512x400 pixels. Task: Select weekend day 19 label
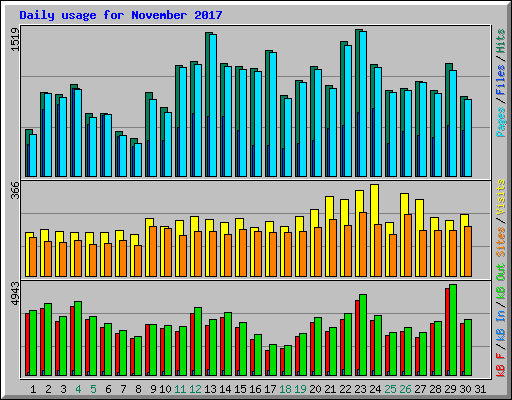(300, 389)
